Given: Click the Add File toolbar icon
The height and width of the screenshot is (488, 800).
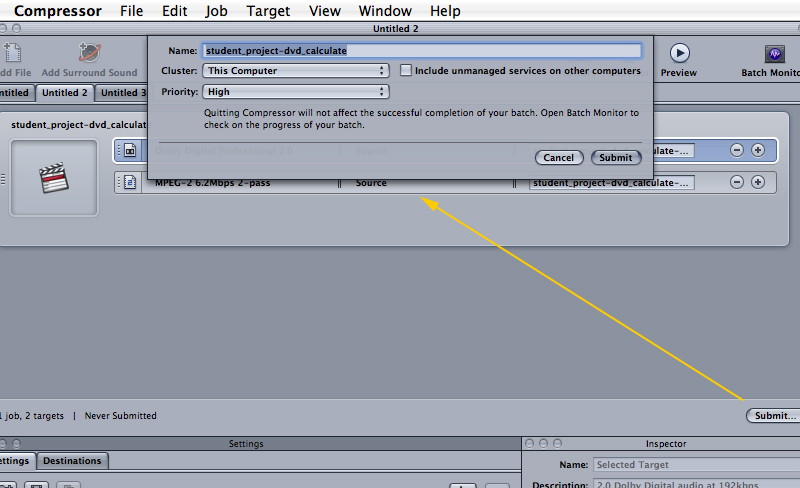Looking at the screenshot, I should click(13, 53).
